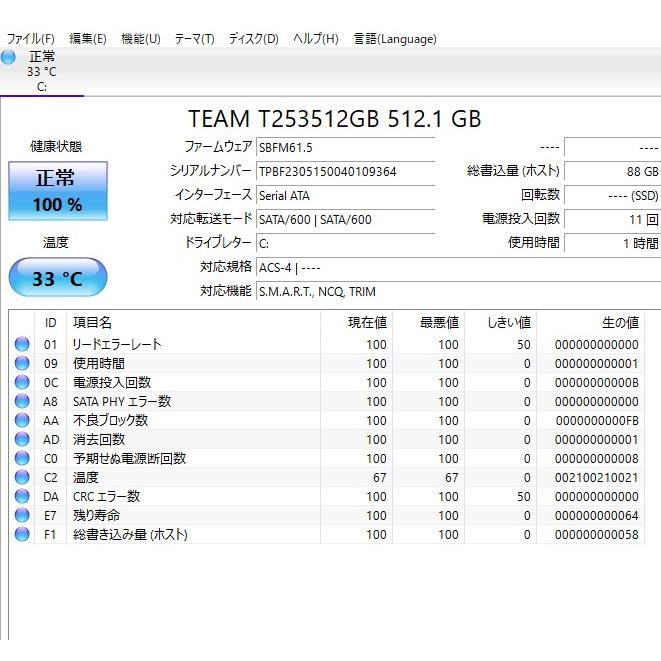Click status orb for E7 残り寿命
Image resolution: width=661 pixels, height=661 pixels.
(x=22, y=515)
